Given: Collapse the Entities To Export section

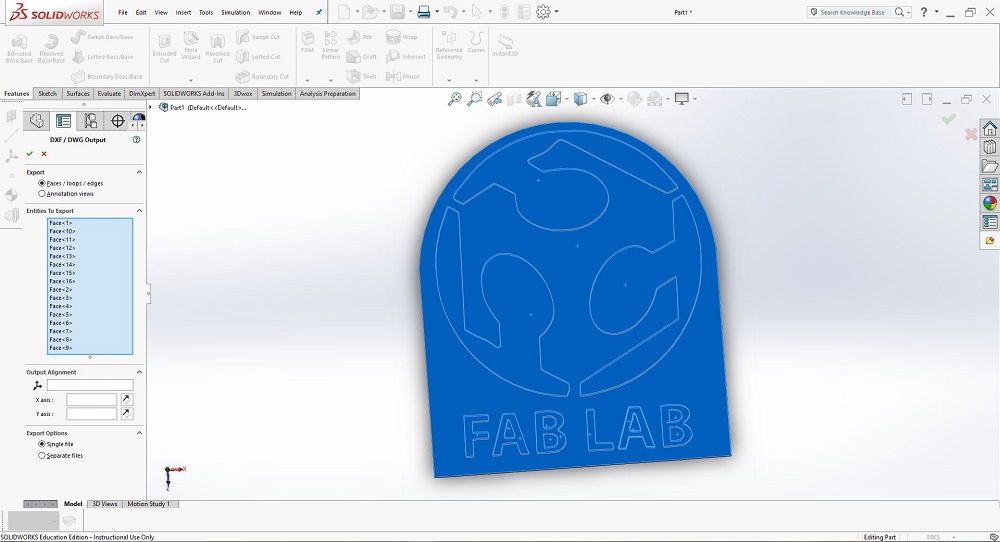Looking at the screenshot, I should click(x=139, y=210).
